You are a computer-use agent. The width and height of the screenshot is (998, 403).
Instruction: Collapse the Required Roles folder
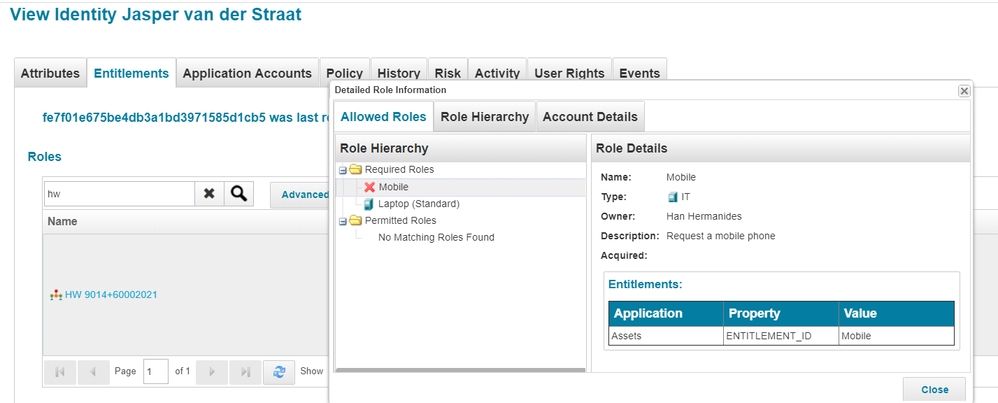coord(342,170)
